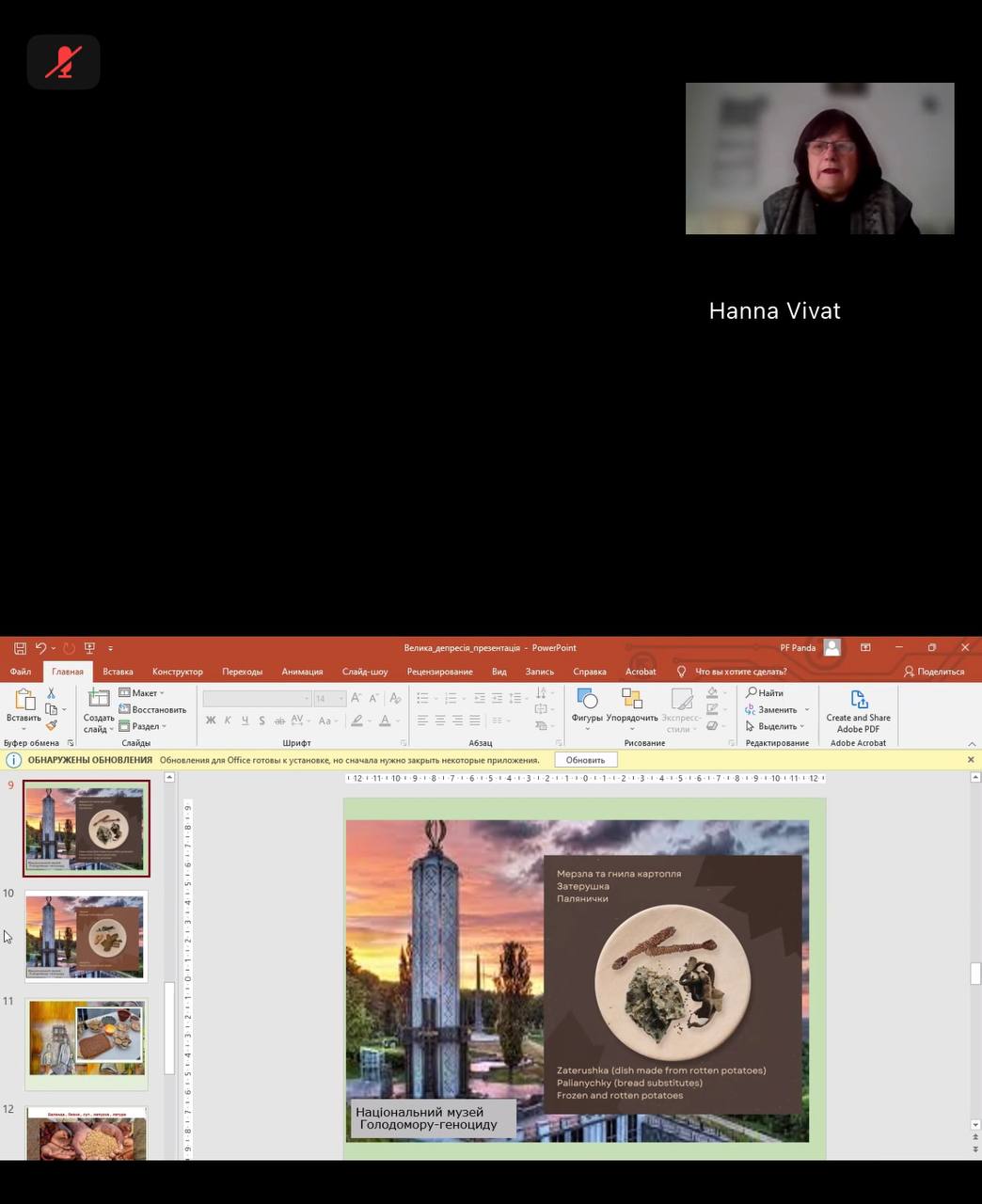The image size is (982, 1204).
Task: Switch to the Слайд-шоу tab
Action: point(365,672)
